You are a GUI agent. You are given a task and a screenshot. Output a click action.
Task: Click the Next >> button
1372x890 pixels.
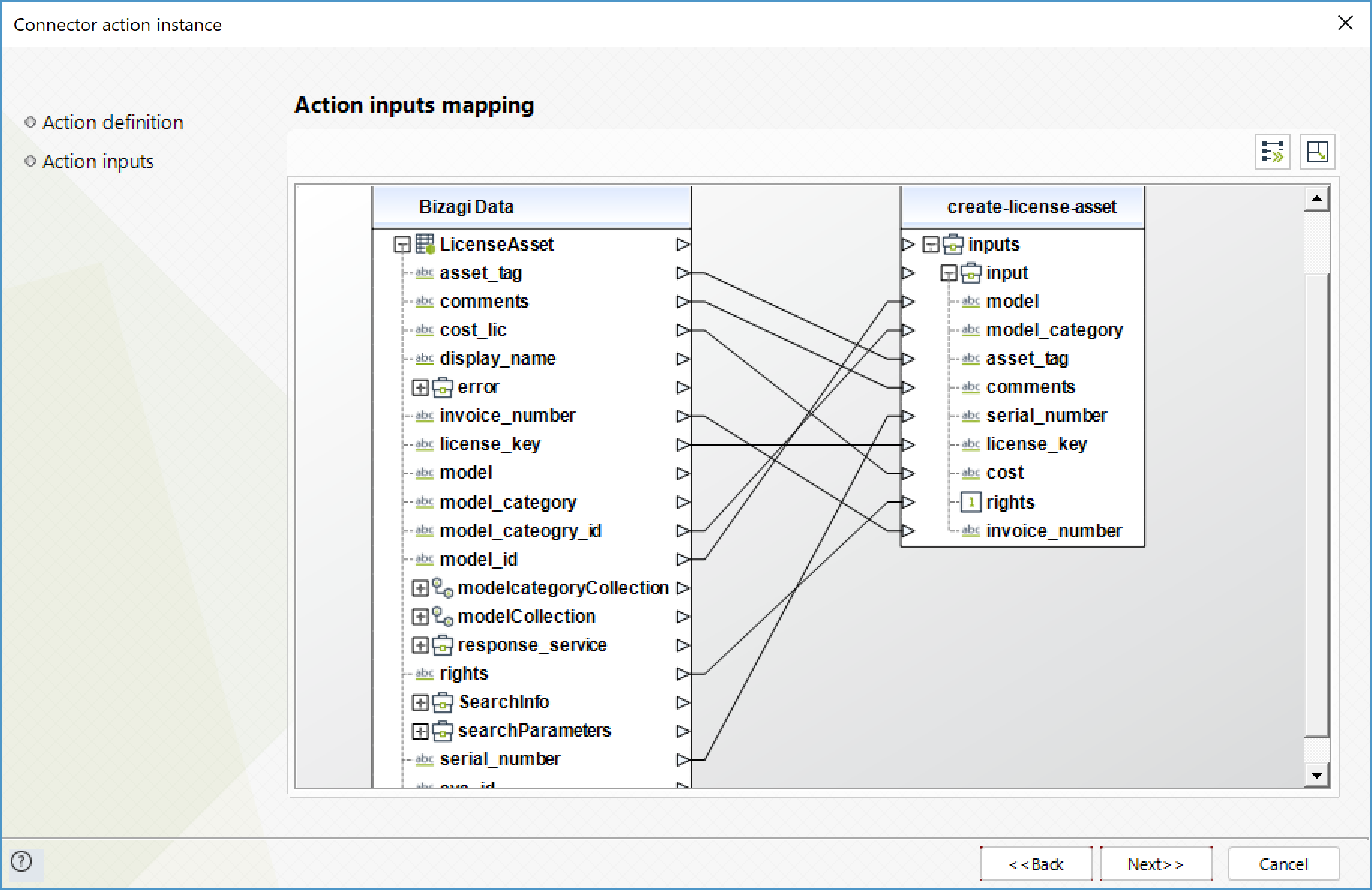tap(1156, 864)
